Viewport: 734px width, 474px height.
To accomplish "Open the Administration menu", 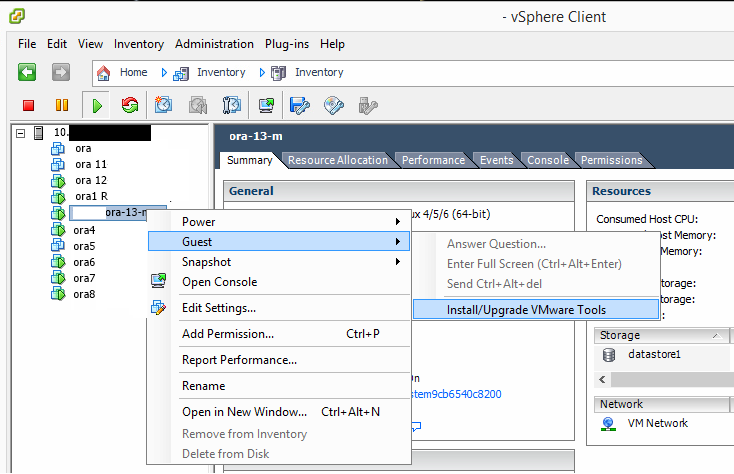I will (214, 44).
